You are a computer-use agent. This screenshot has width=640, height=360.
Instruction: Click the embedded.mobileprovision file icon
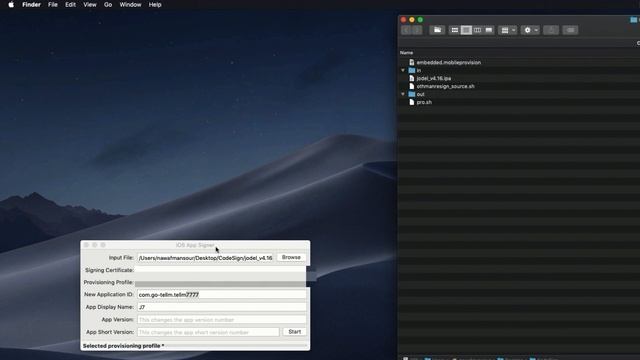[412, 62]
